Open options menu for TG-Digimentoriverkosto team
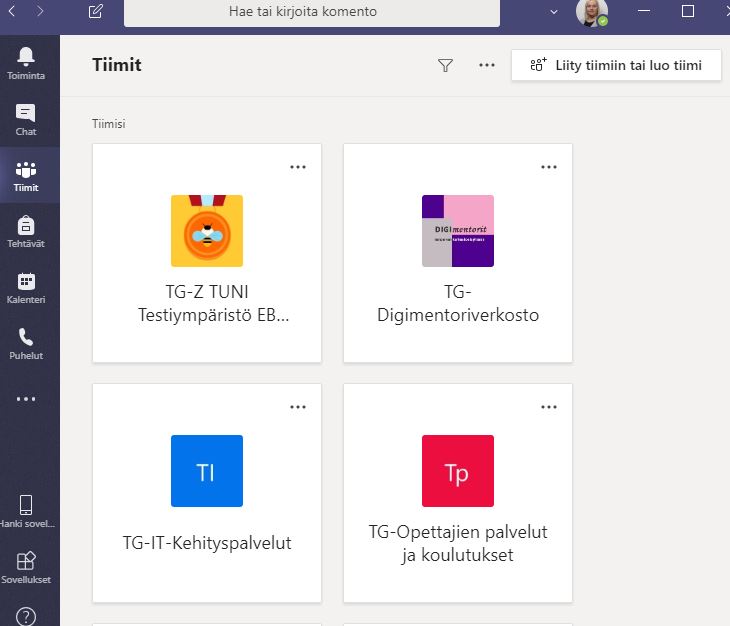This screenshot has height=626, width=730. coord(549,167)
